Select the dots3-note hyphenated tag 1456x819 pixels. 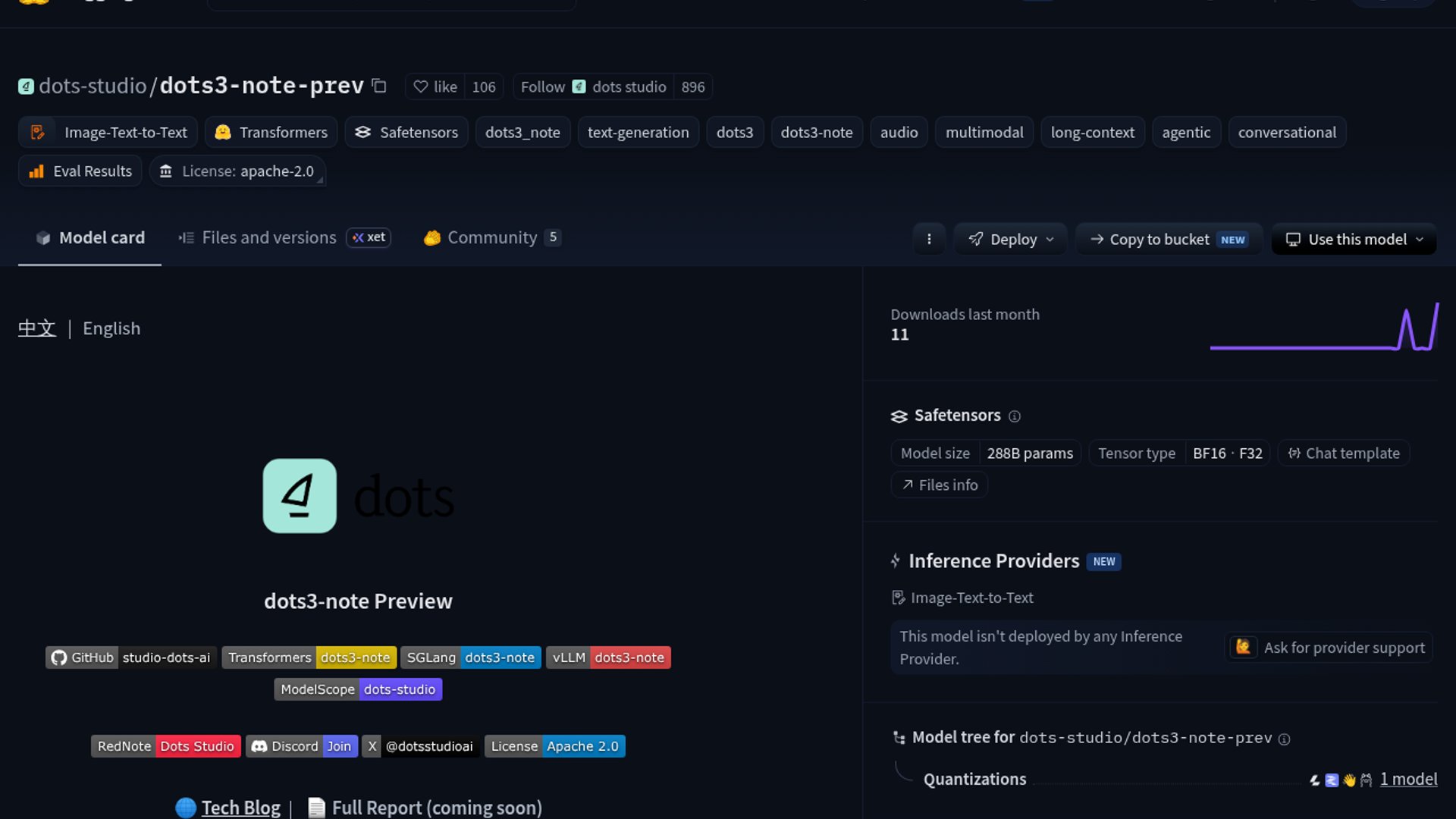pyautogui.click(x=817, y=132)
